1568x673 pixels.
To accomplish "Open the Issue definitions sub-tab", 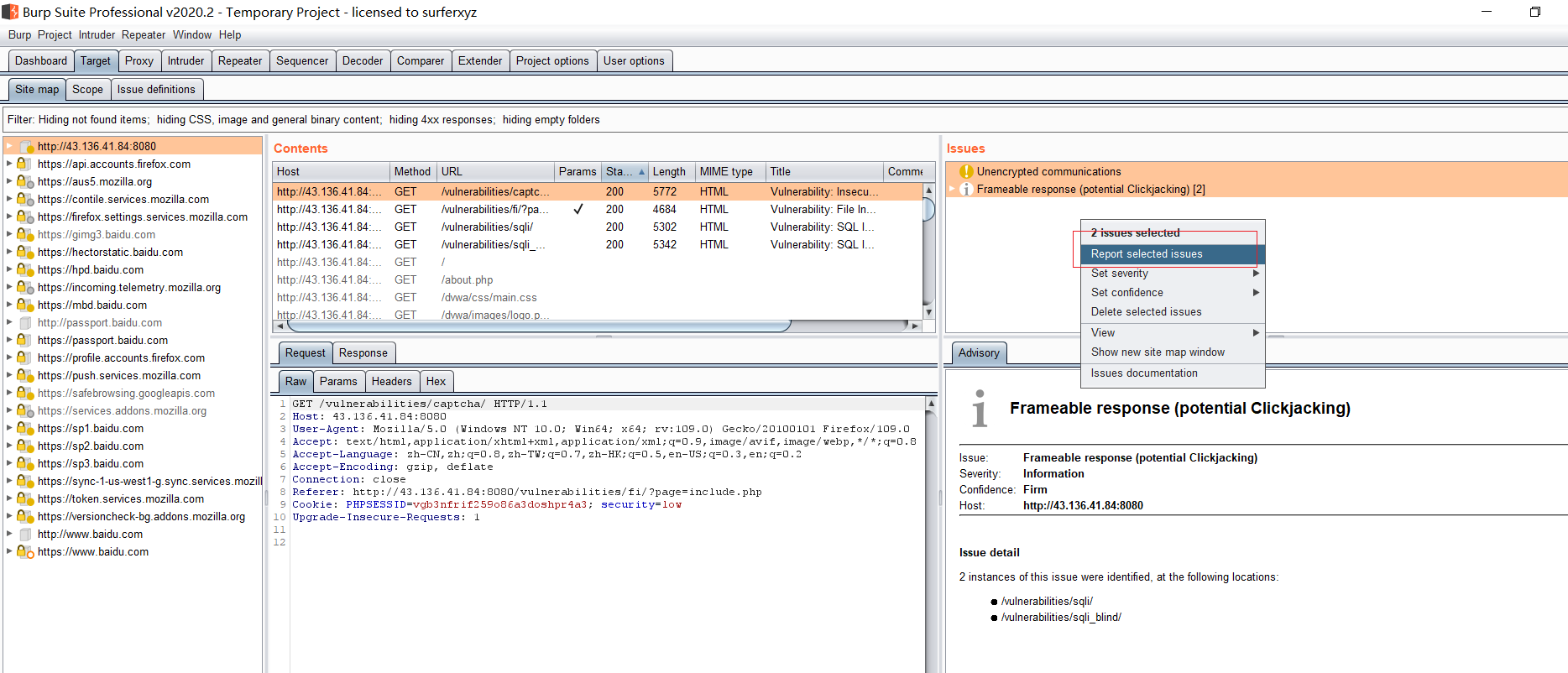I will pos(156,90).
